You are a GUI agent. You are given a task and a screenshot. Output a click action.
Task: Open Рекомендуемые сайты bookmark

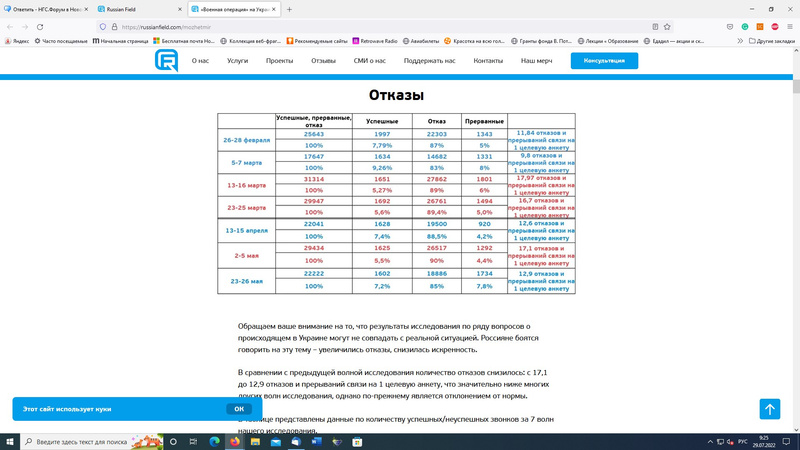pos(317,41)
